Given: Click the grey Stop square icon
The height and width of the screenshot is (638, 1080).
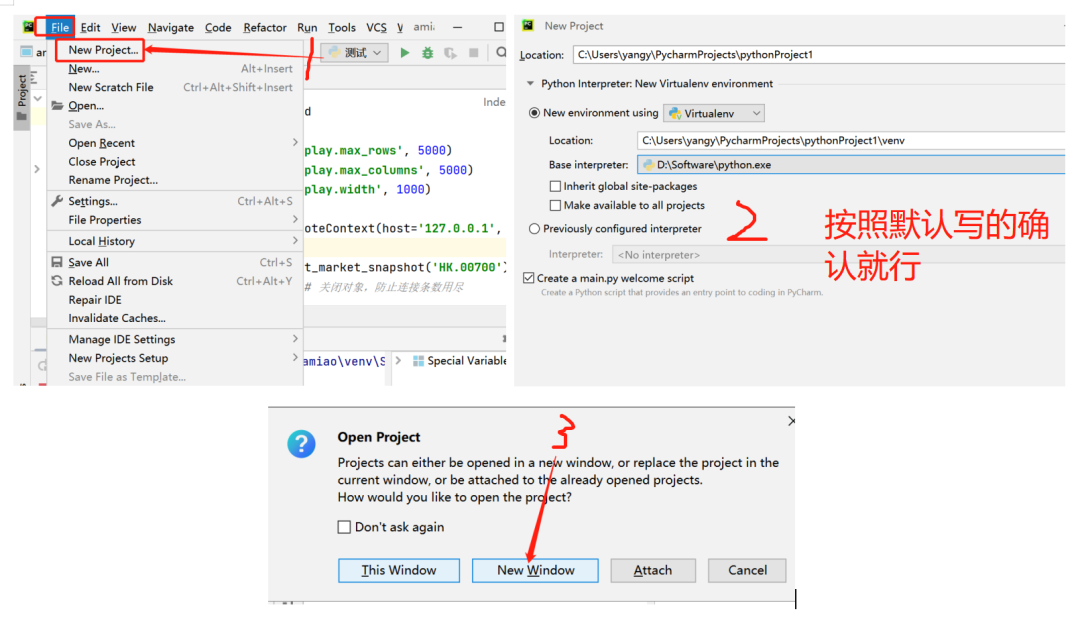Looking at the screenshot, I should 474,52.
